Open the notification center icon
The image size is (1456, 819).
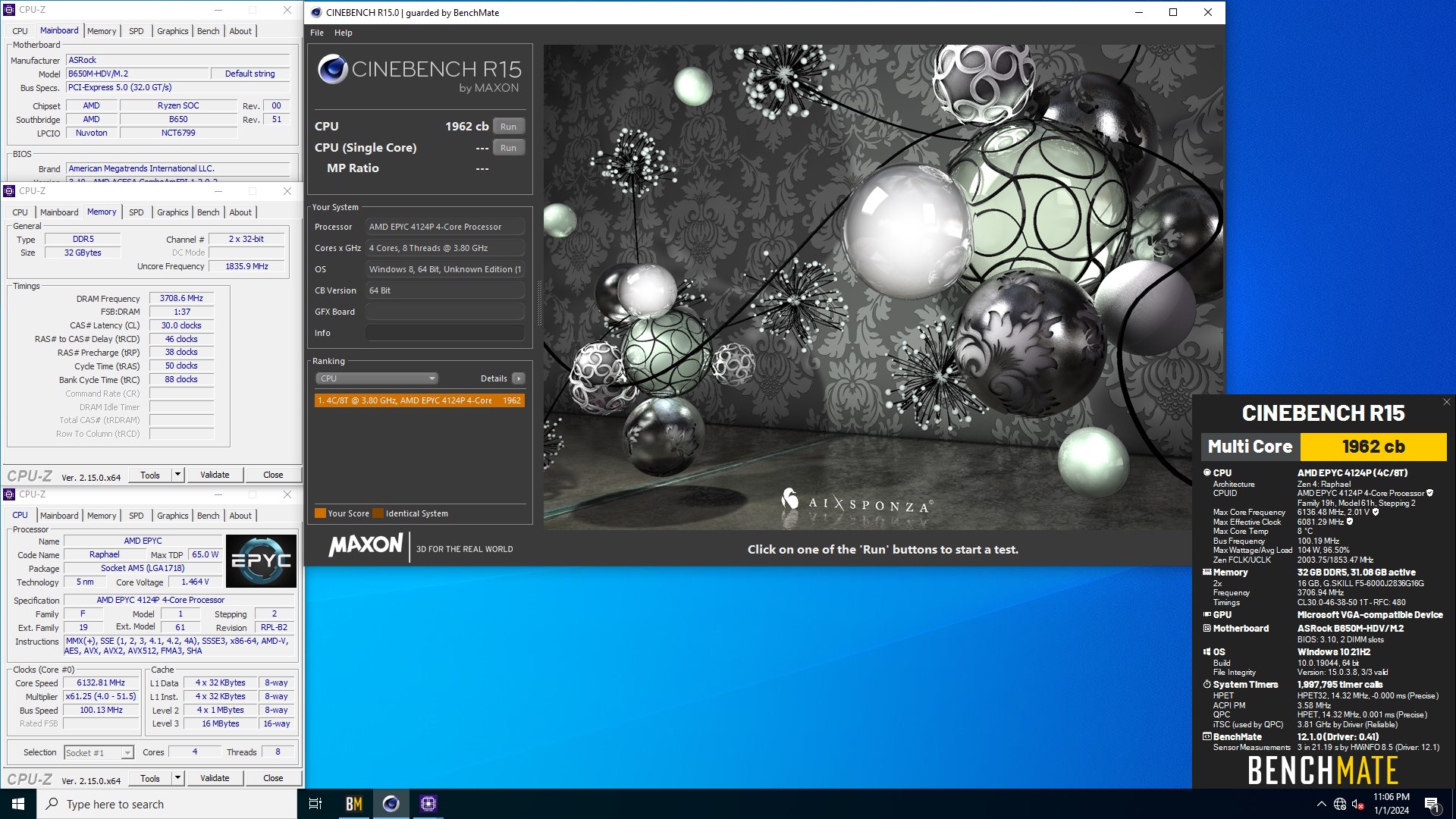pos(1432,804)
